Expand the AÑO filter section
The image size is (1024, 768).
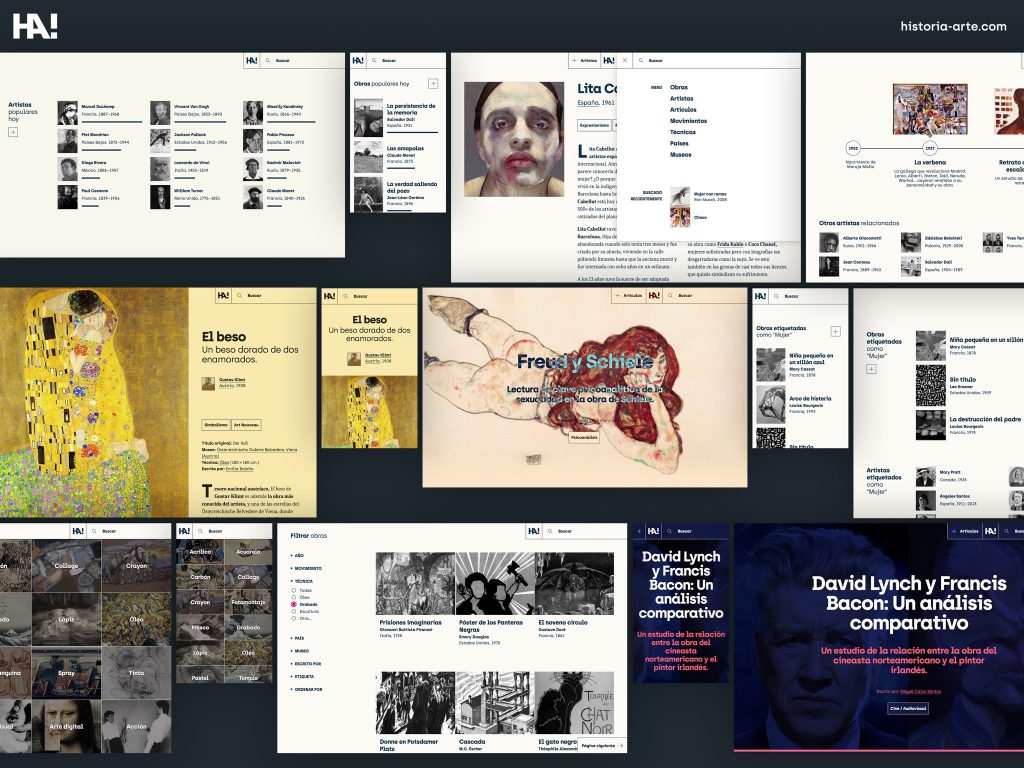297,556
